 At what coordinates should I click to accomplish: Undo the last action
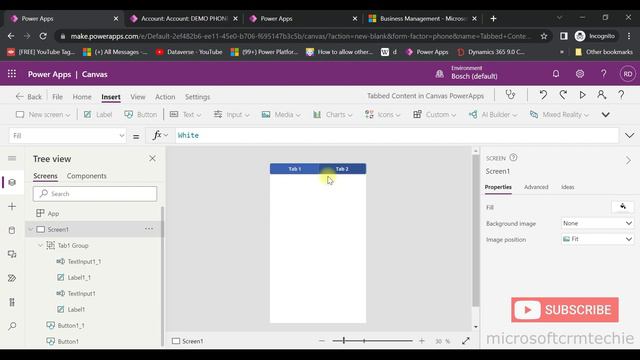[543, 95]
